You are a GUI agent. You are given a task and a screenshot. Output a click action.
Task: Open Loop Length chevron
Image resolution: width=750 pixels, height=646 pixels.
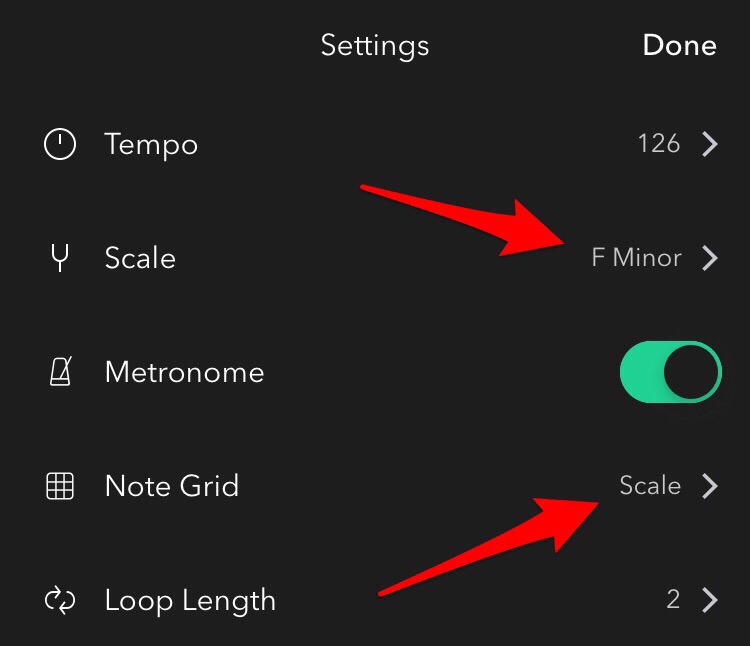[x=710, y=601]
